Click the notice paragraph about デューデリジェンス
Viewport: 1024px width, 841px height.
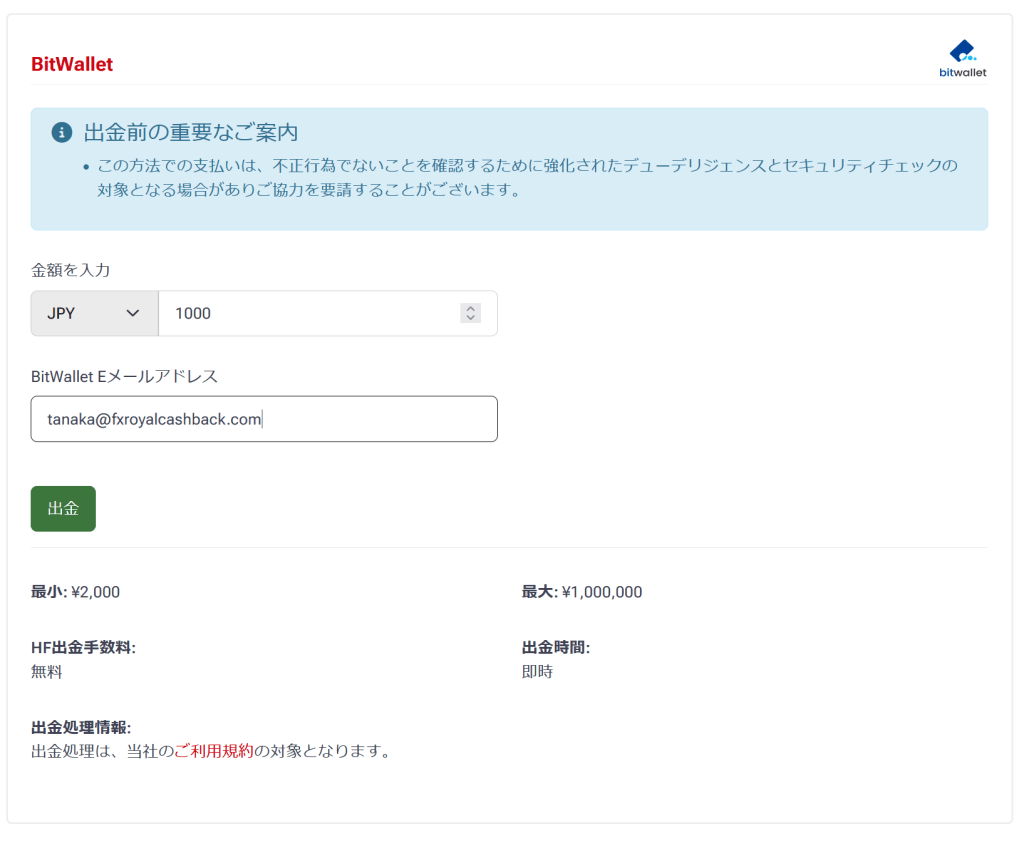pyautogui.click(x=527, y=178)
